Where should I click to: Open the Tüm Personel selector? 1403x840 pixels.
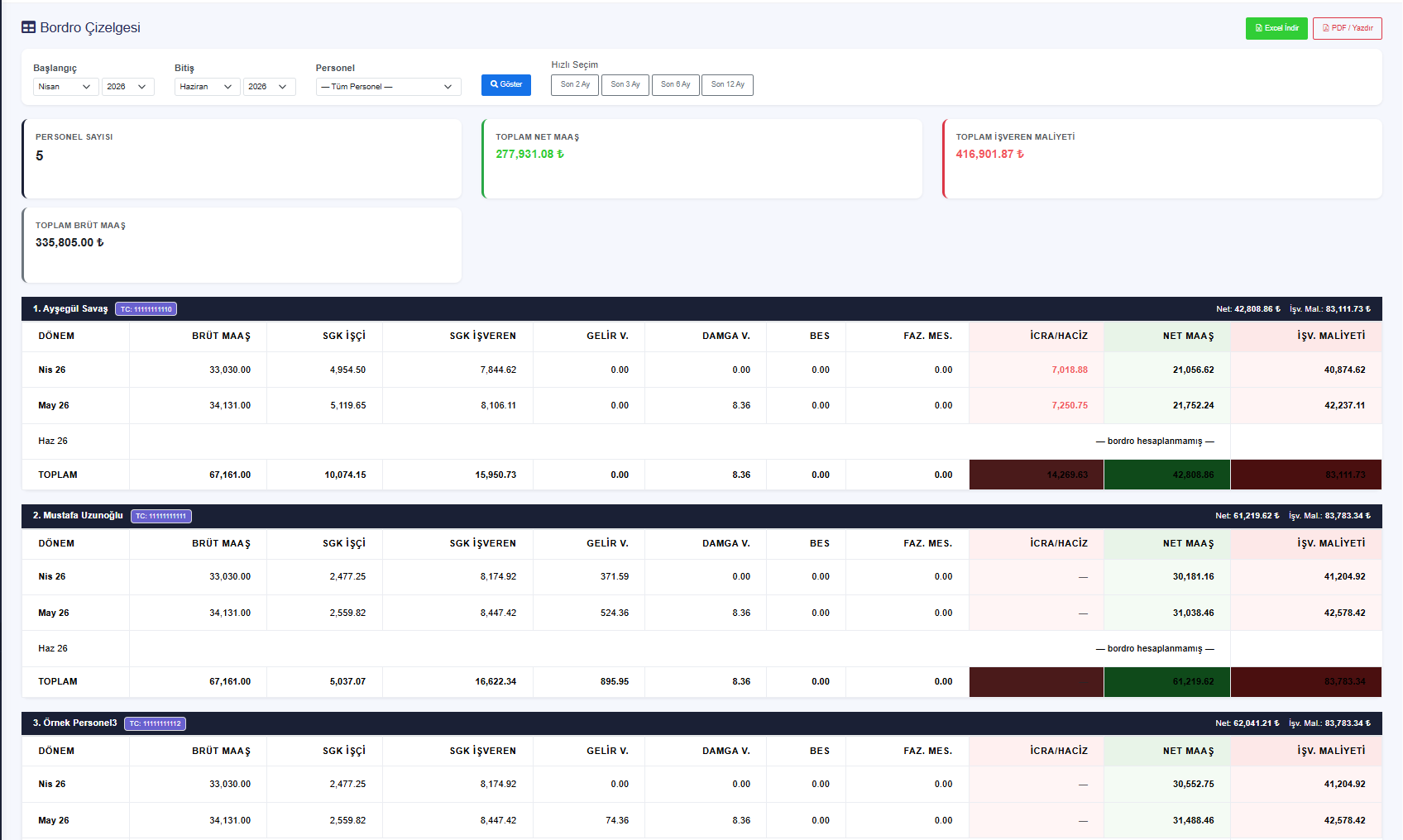[x=388, y=87]
